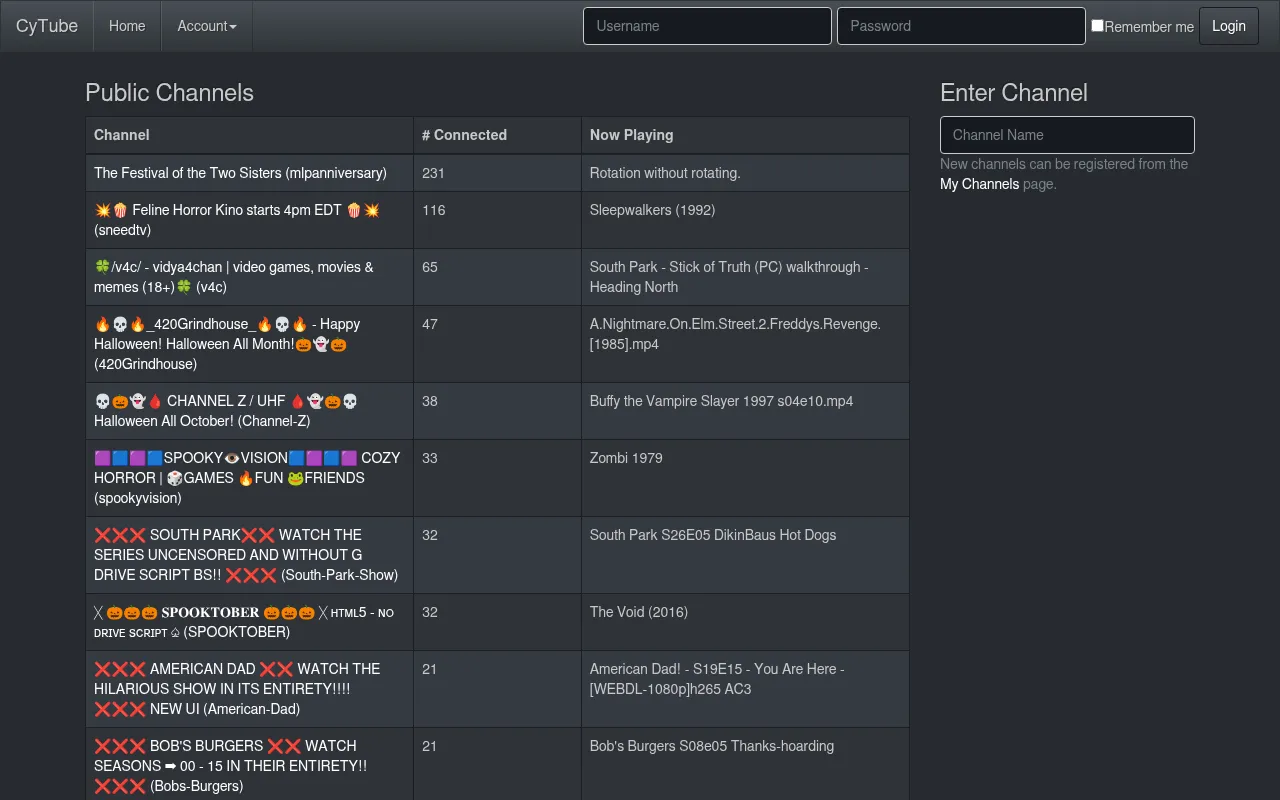Open the /v4c/ vidya4chan channel
Screen dimensions: 1280x800
[234, 277]
